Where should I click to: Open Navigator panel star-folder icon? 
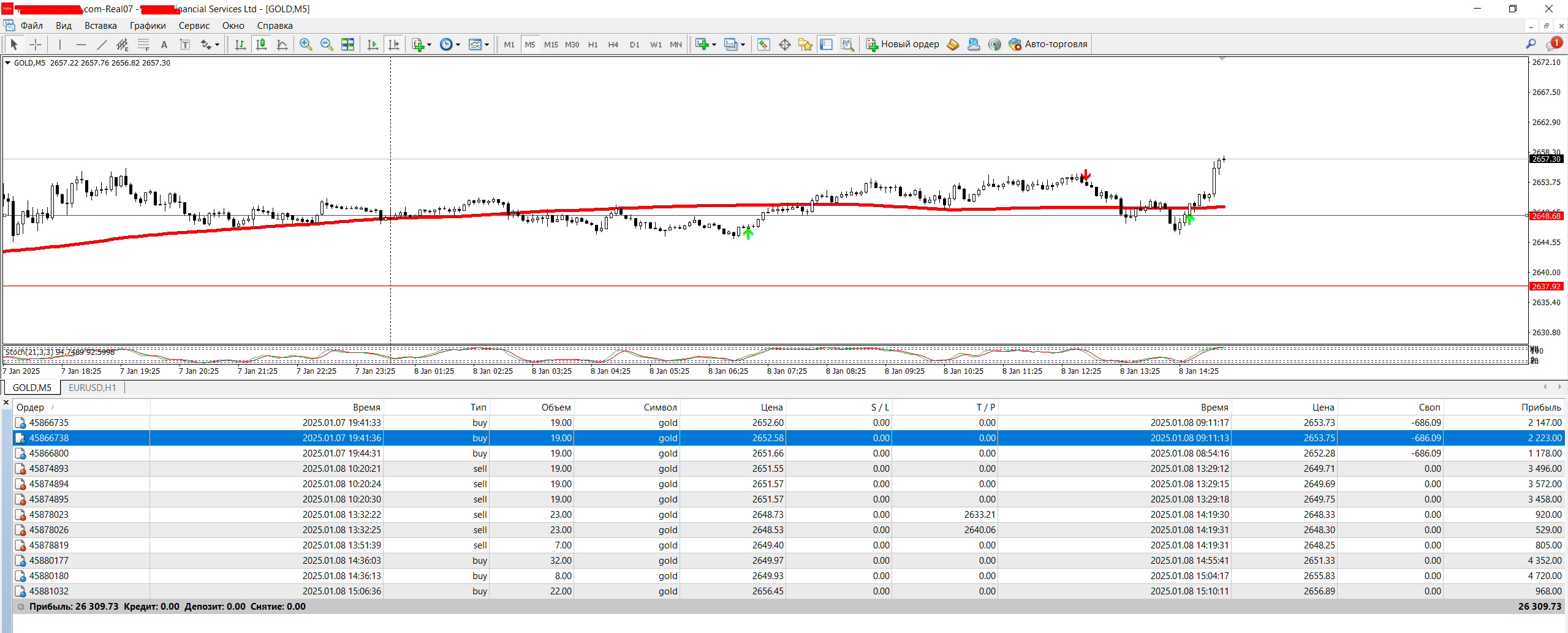805,44
